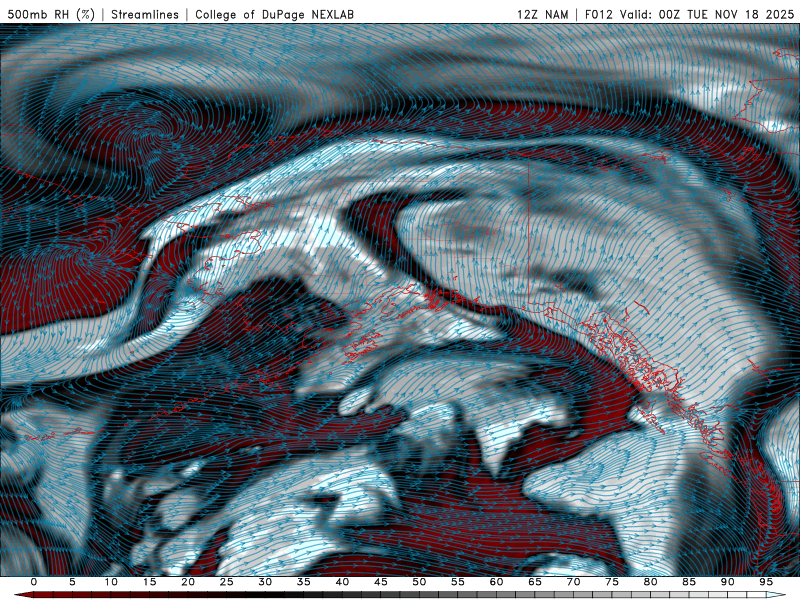The height and width of the screenshot is (600, 800).
Task: Select the 60 value on the color scale
Action: [496, 582]
